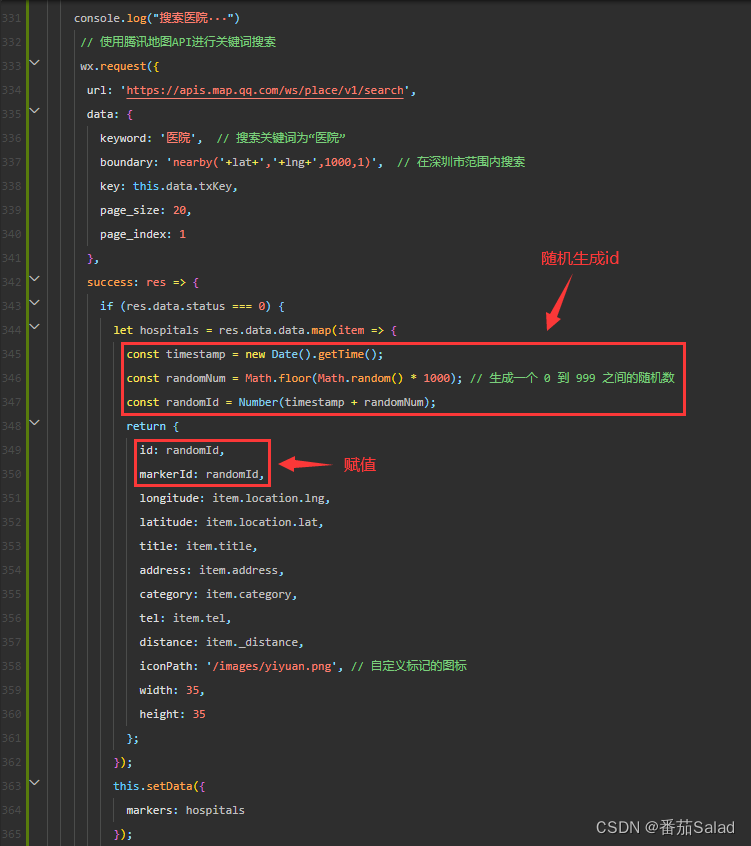This screenshot has height=846, width=751.
Task: Click 'category: item.category,' text
Action: tap(218, 595)
